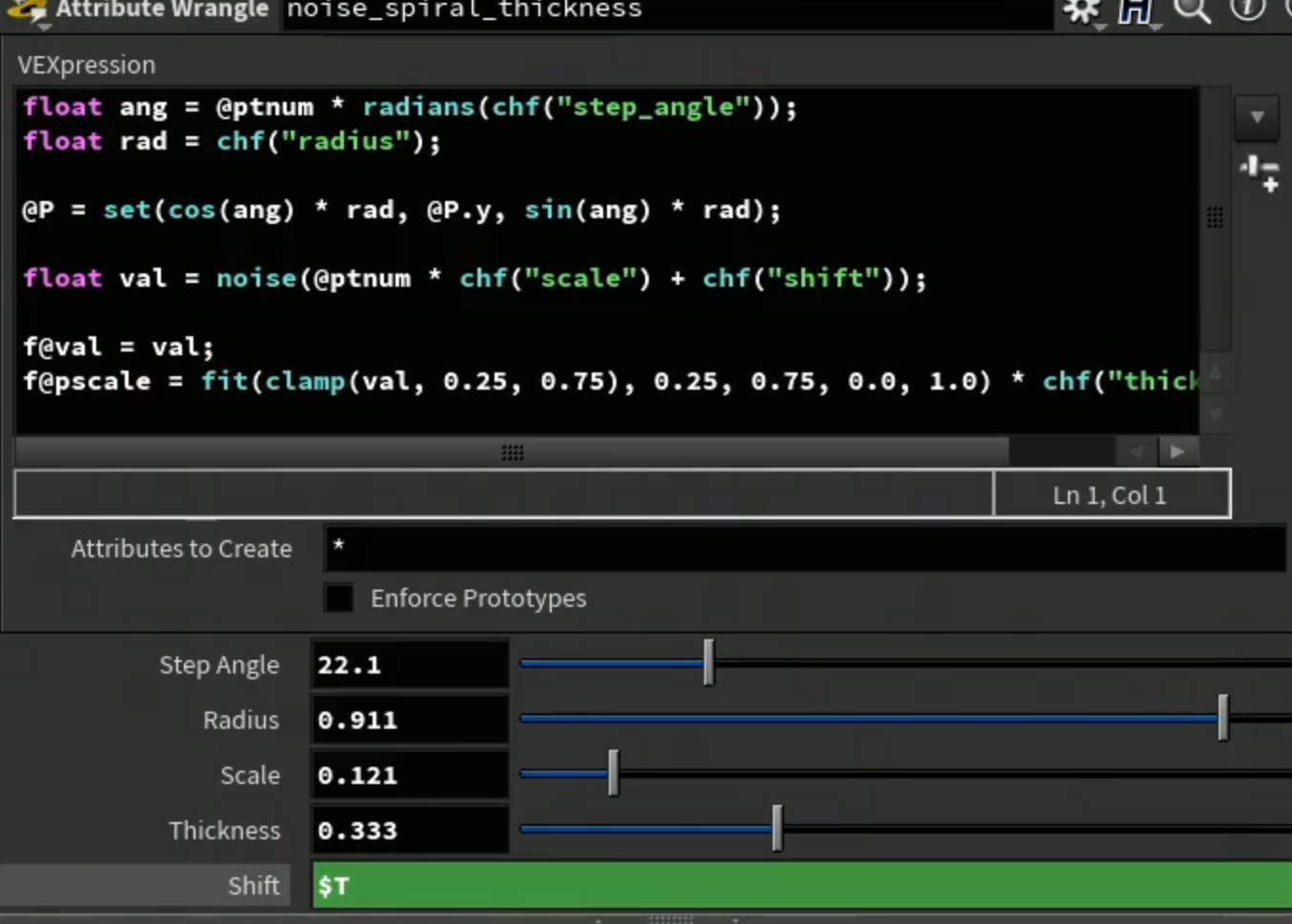
Task: Click the Radius slider handle
Action: [x=1223, y=717]
